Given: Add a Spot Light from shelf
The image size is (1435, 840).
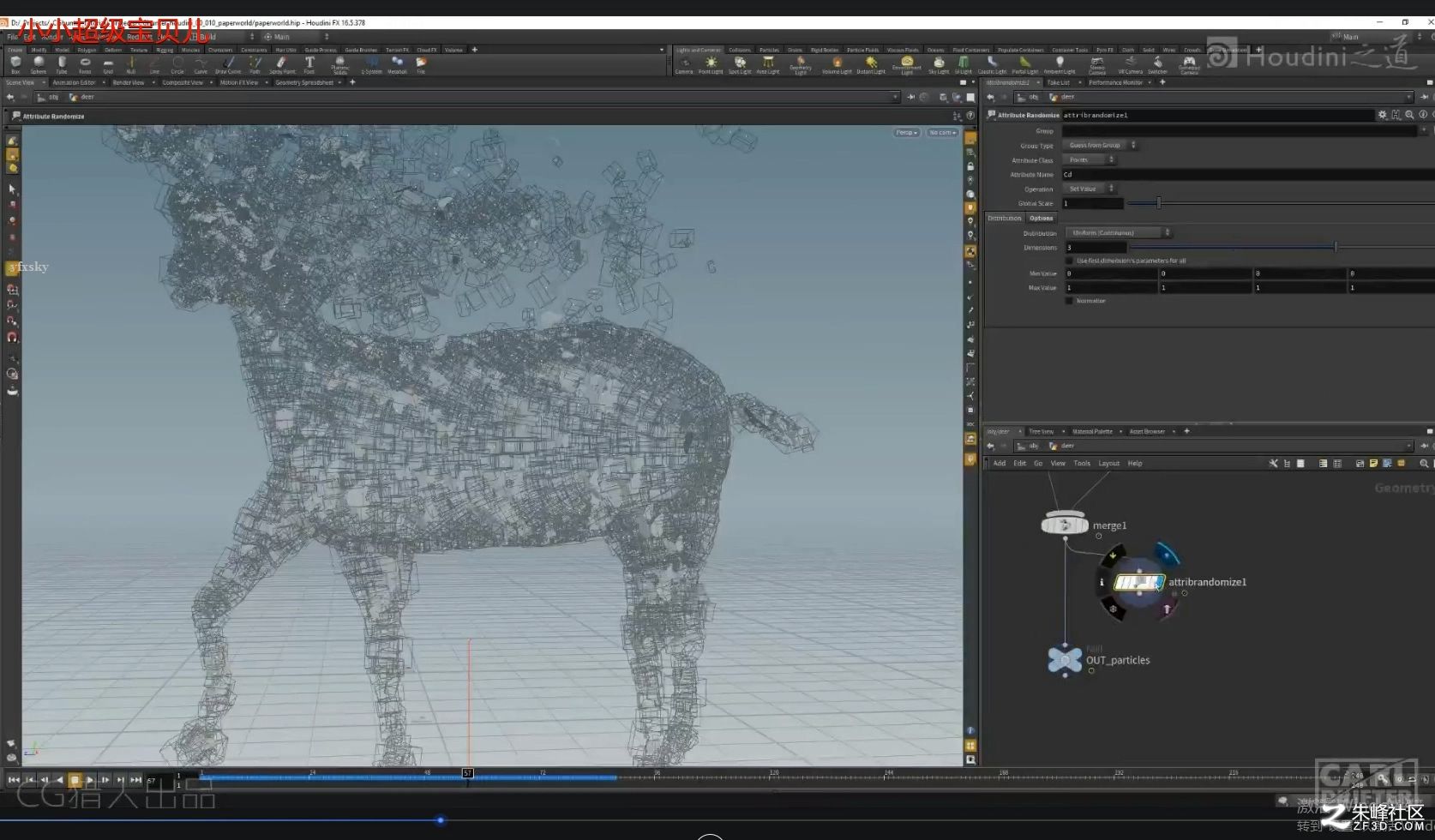Looking at the screenshot, I should (740, 65).
